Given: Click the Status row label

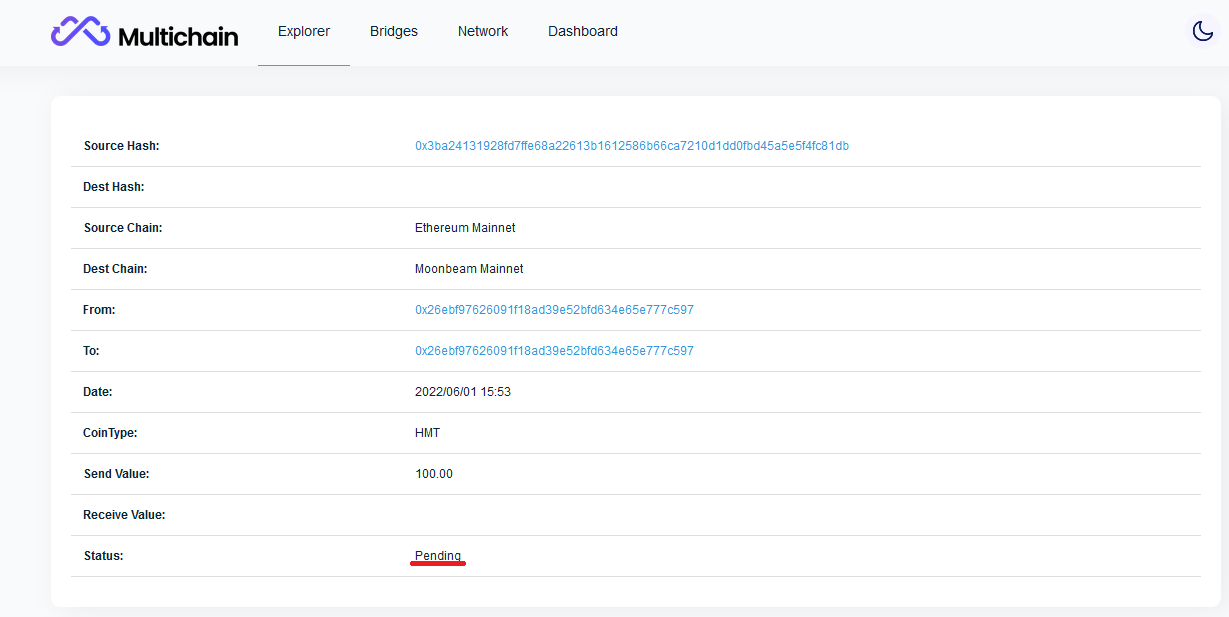Looking at the screenshot, I should [x=100, y=555].
